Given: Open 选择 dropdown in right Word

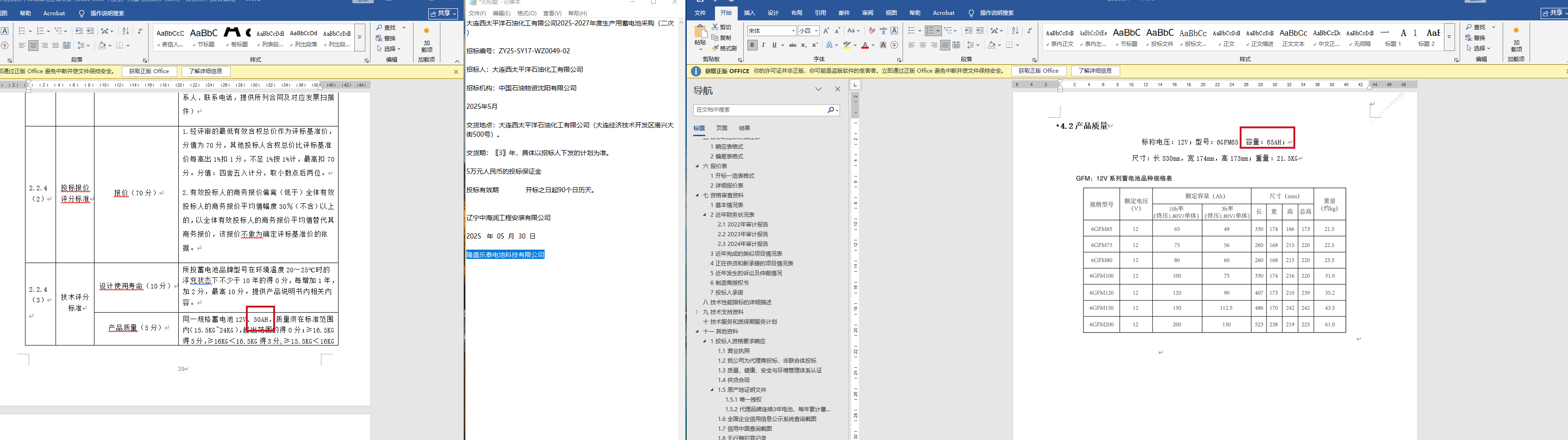Looking at the screenshot, I should pos(1478,48).
